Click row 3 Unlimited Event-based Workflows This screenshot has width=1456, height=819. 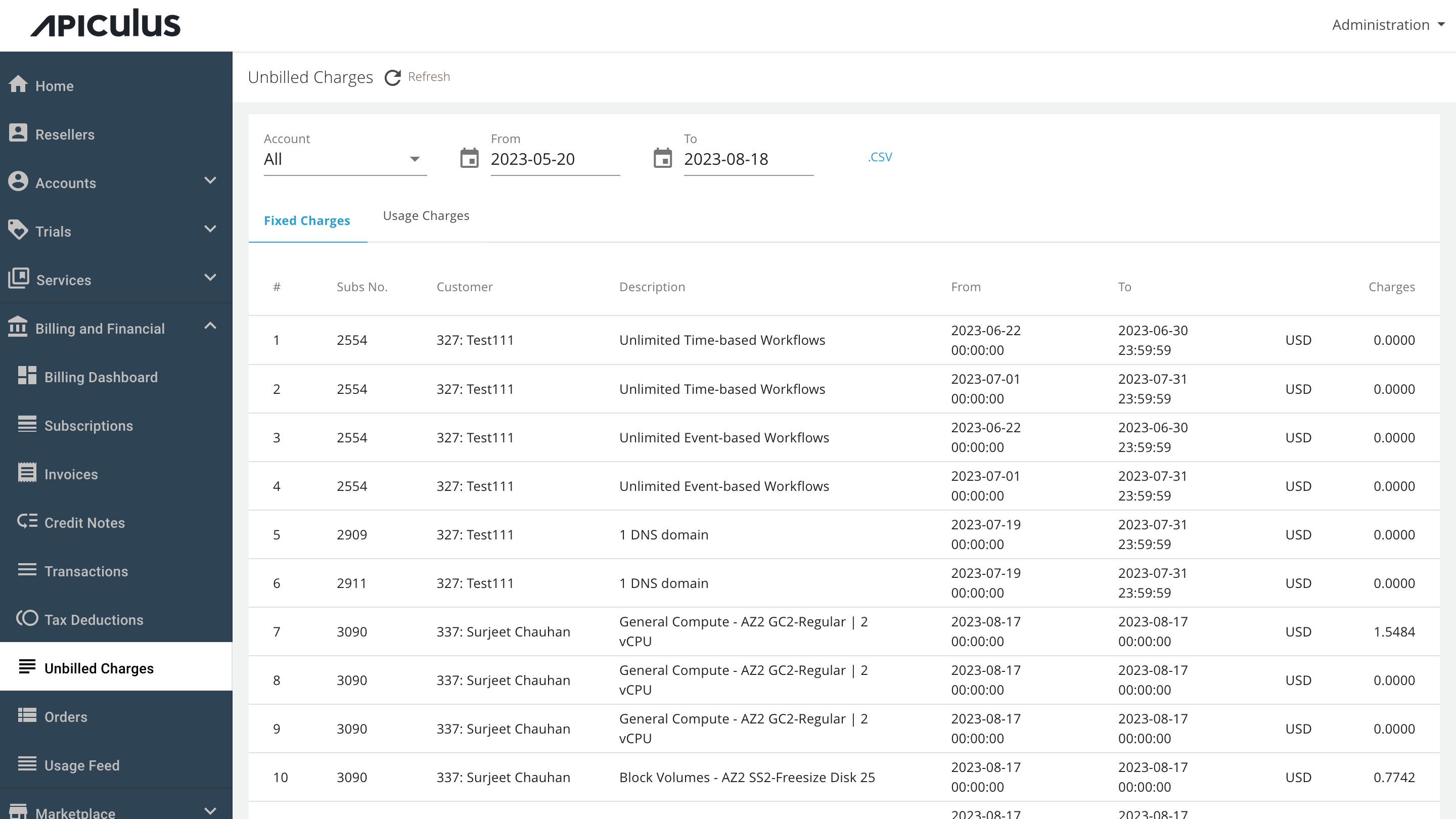point(724,438)
